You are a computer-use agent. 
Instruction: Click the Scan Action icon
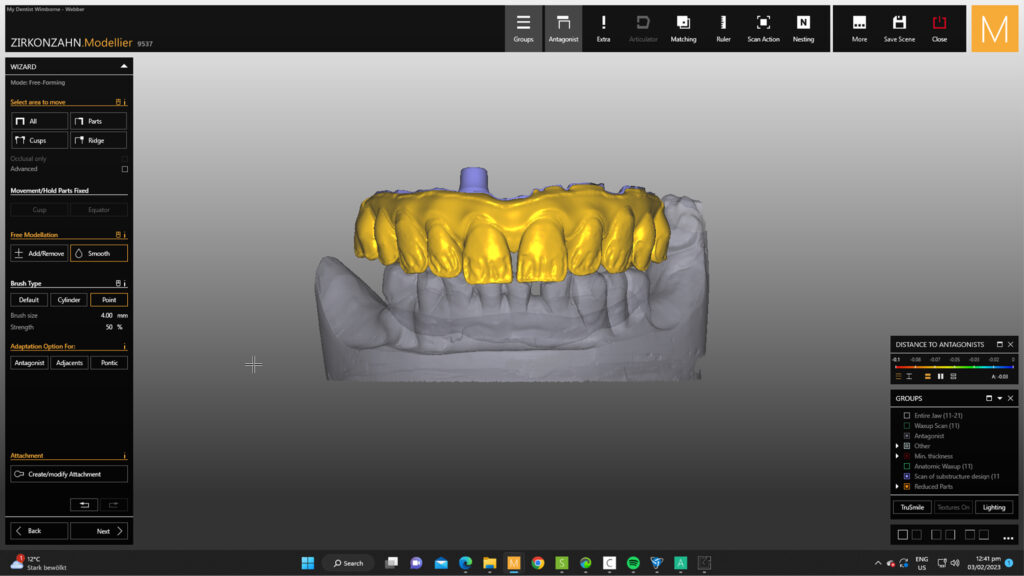[763, 27]
